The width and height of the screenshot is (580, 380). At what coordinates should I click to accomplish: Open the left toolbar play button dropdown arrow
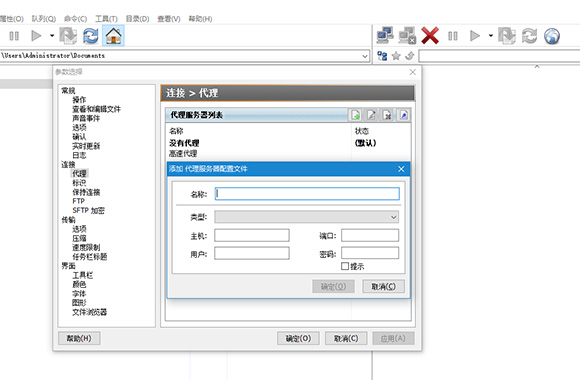pyautogui.click(x=52, y=36)
